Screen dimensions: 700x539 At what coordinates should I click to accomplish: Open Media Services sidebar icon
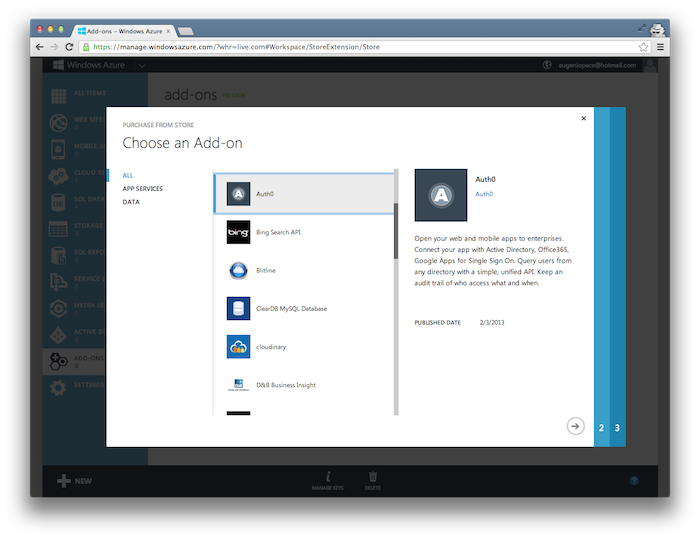[58, 308]
